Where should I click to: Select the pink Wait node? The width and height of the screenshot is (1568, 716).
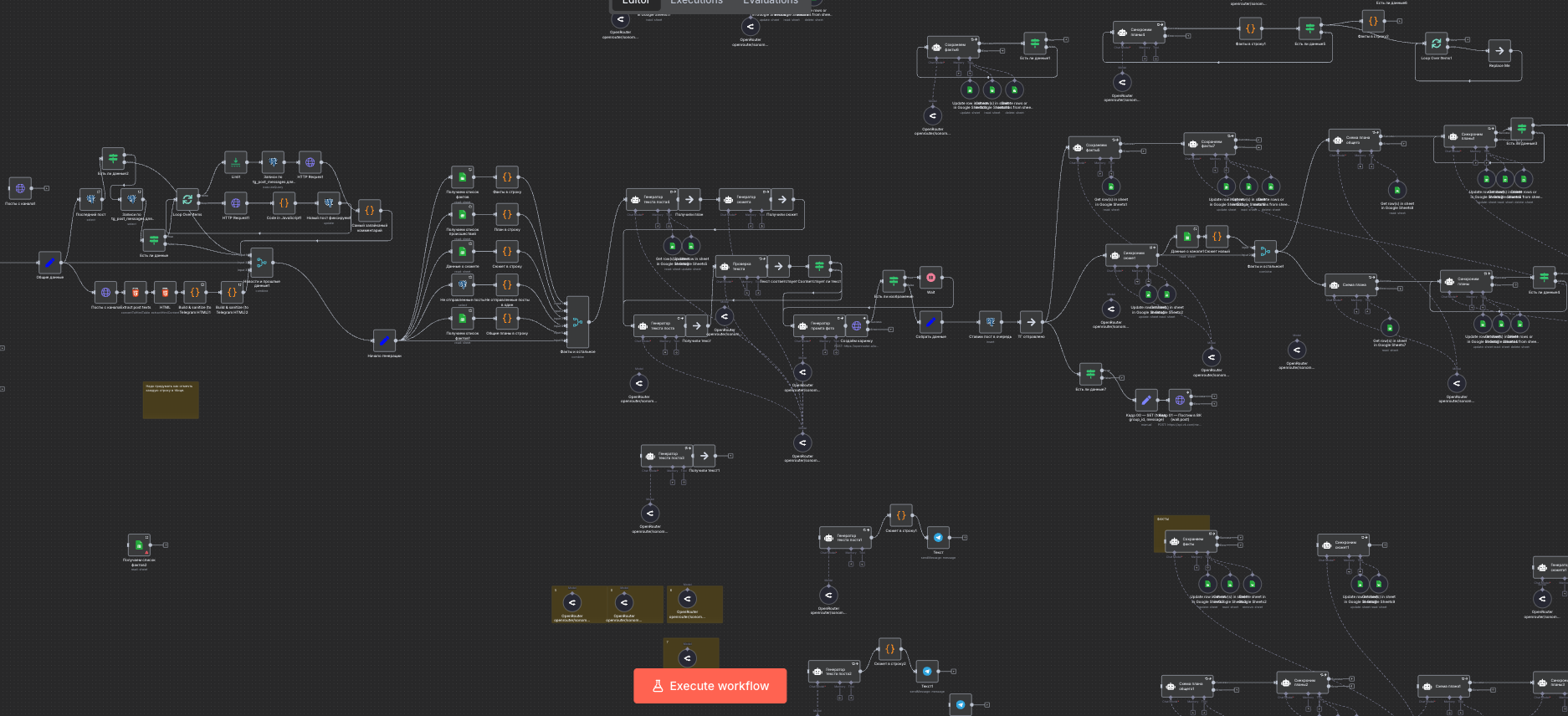click(x=930, y=278)
